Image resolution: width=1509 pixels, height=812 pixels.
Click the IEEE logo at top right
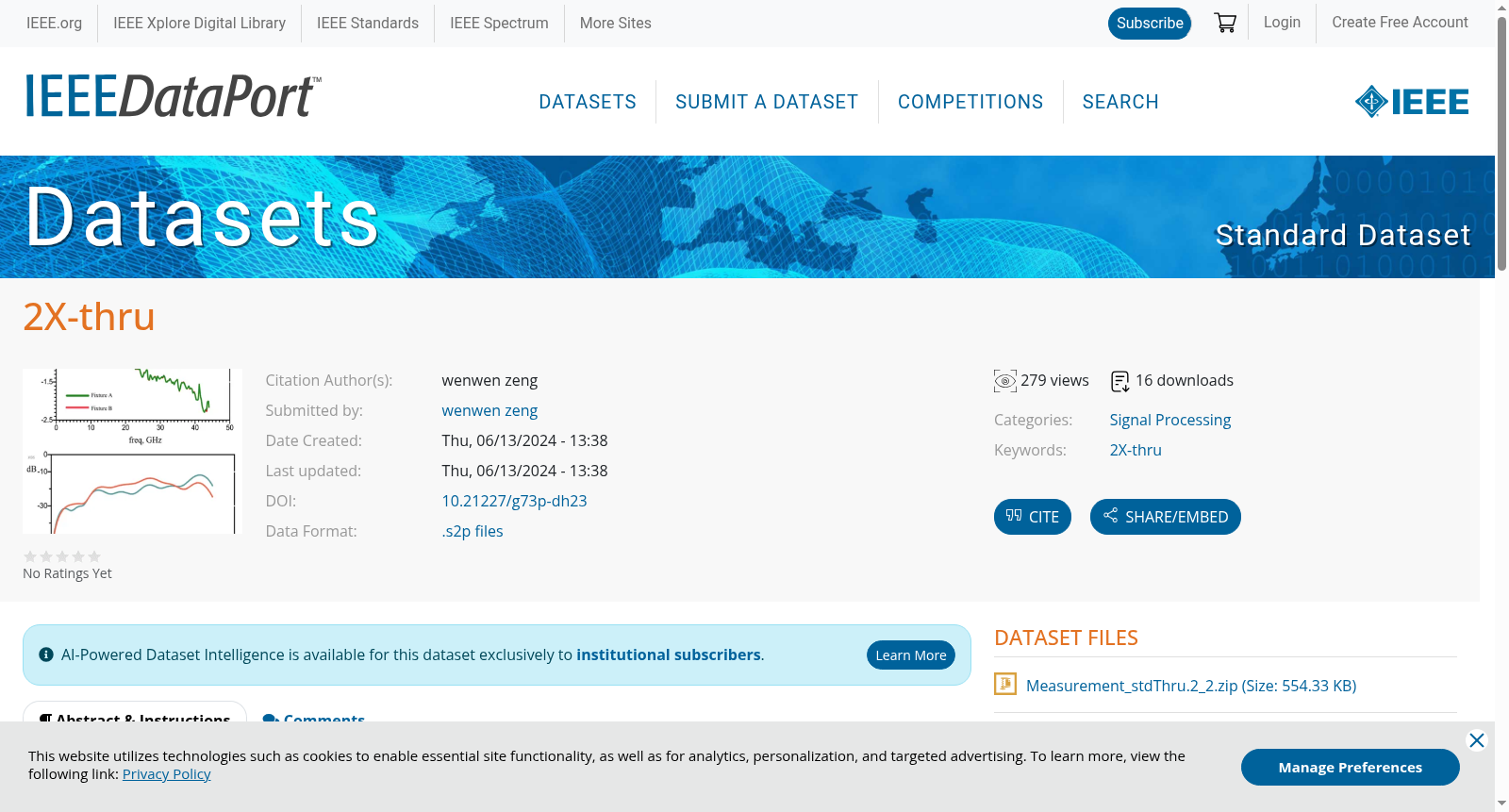(x=1412, y=101)
